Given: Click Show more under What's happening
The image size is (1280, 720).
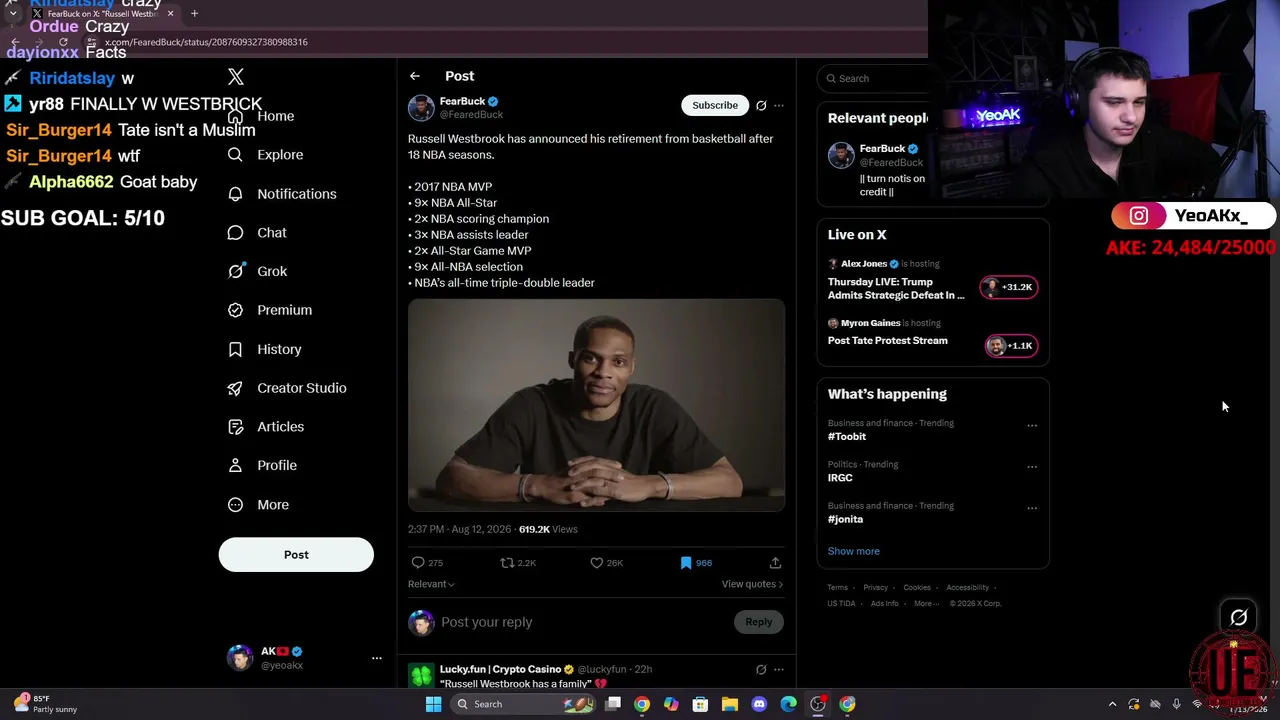Looking at the screenshot, I should pos(854,551).
